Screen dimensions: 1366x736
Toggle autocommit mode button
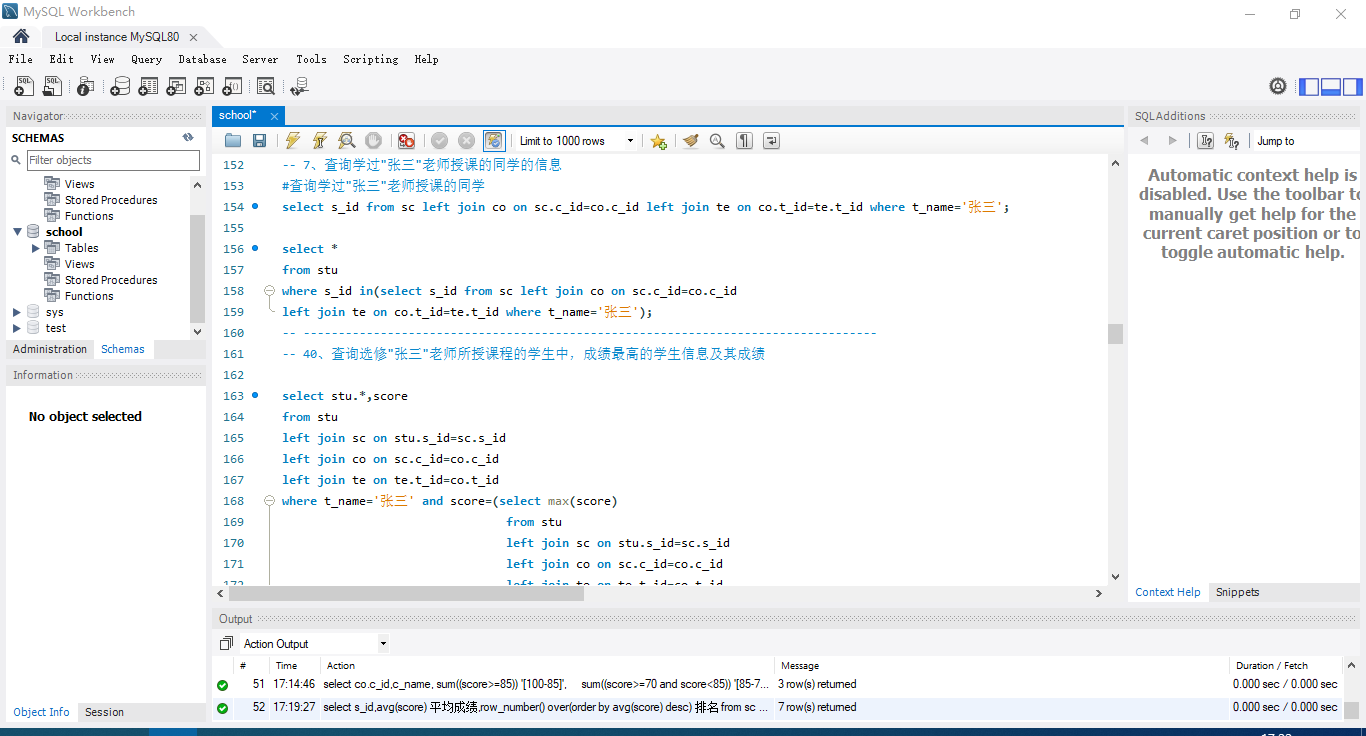tap(494, 141)
